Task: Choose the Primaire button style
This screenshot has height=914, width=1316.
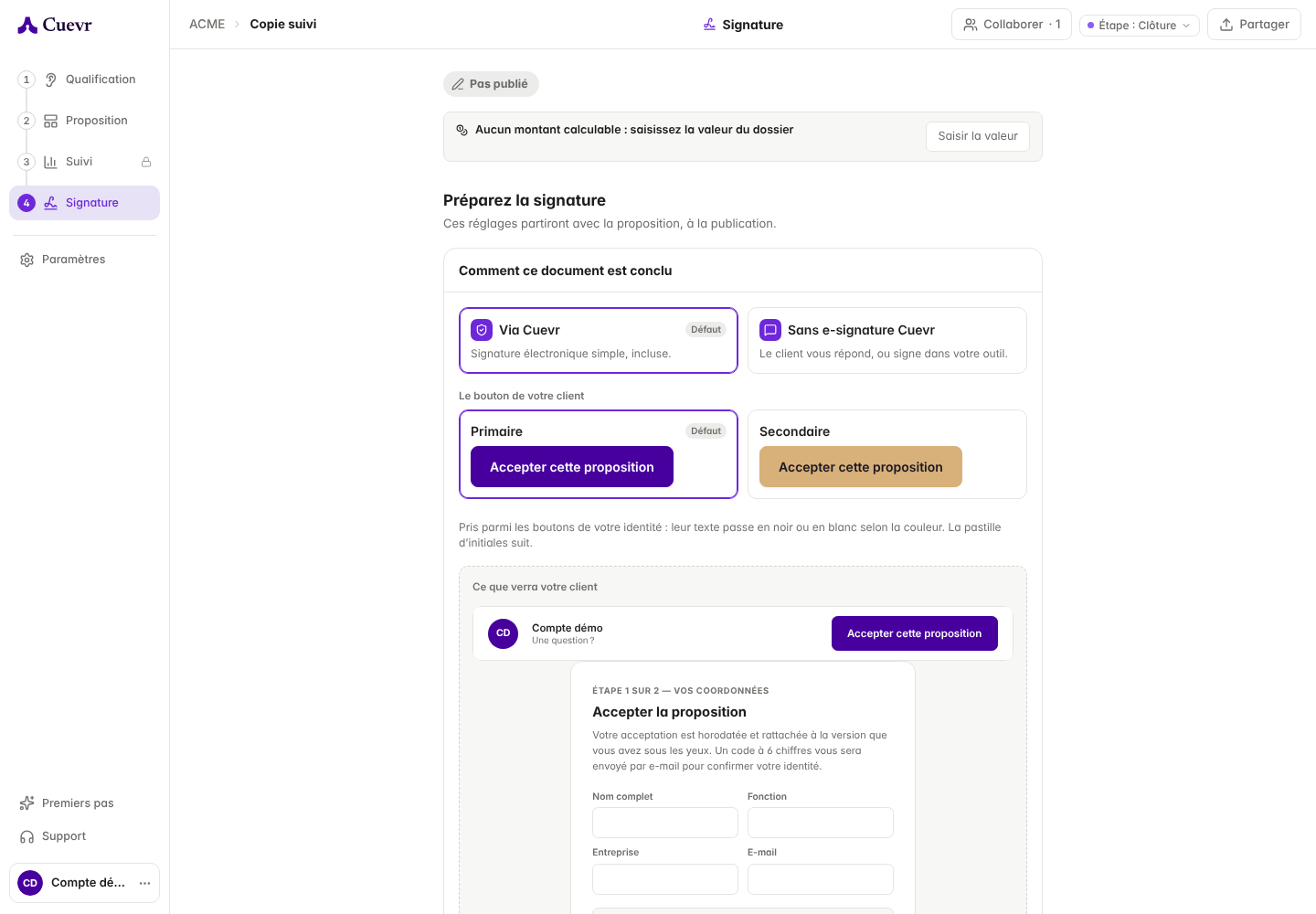Action: tap(599, 454)
